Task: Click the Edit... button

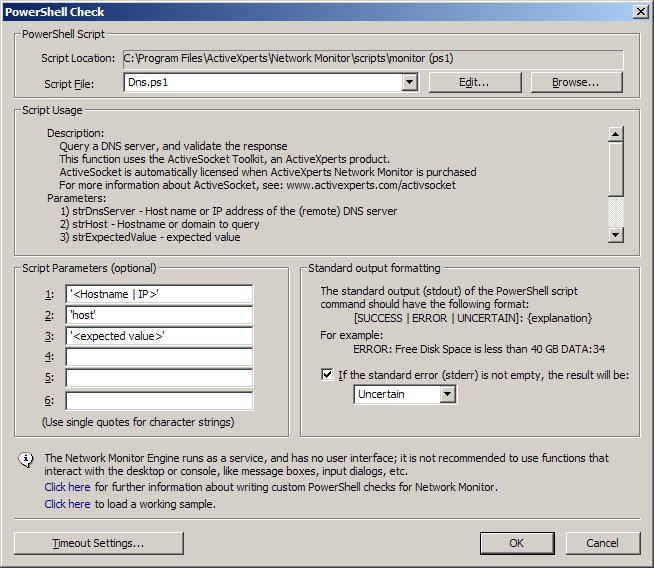Action: click(475, 82)
